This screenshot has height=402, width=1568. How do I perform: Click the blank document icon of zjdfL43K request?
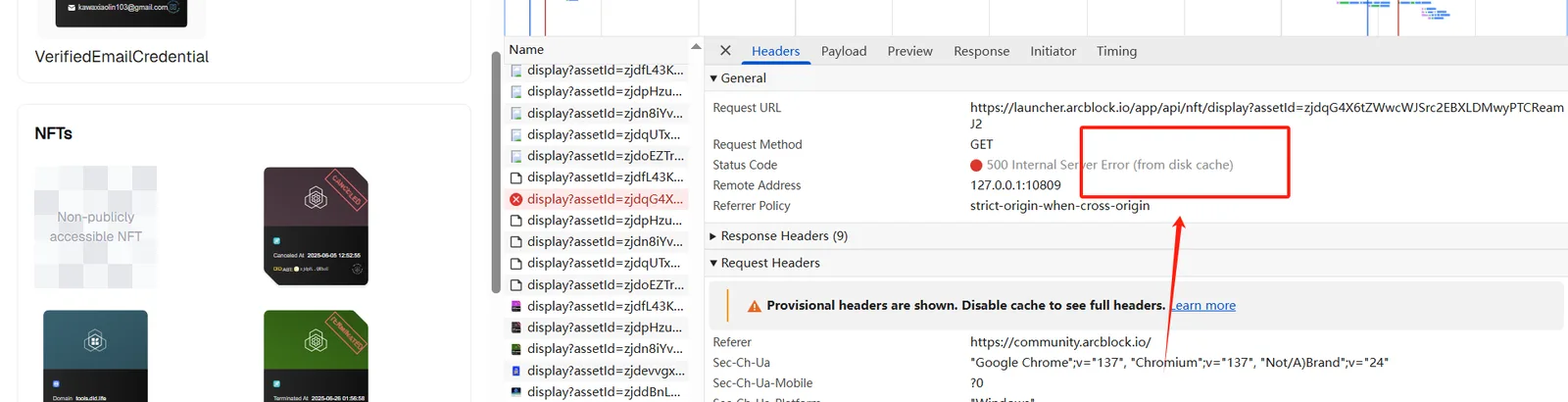[516, 177]
